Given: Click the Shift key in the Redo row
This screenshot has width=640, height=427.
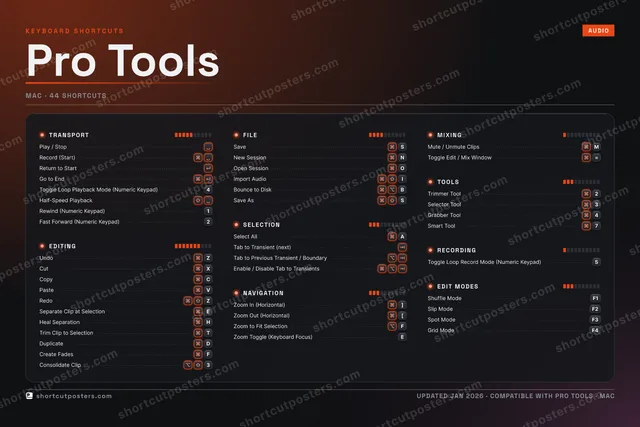Looking at the screenshot, I should 198,301.
